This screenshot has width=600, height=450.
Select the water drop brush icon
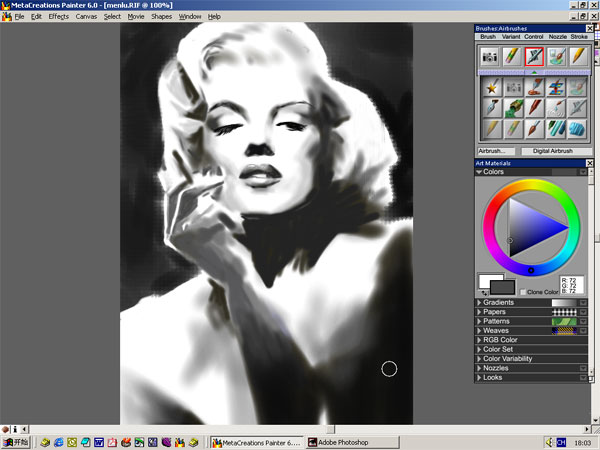[x=556, y=108]
